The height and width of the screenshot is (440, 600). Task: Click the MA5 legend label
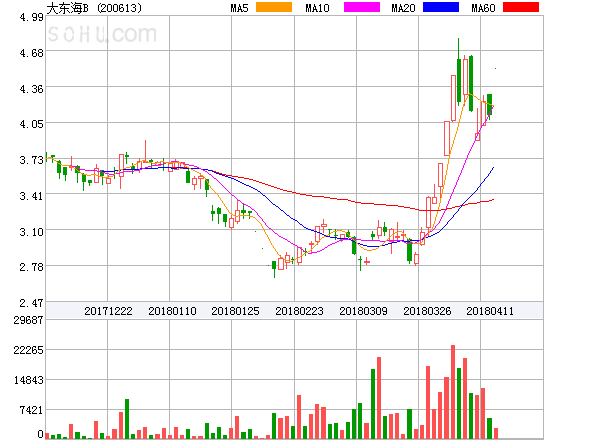click(x=240, y=8)
